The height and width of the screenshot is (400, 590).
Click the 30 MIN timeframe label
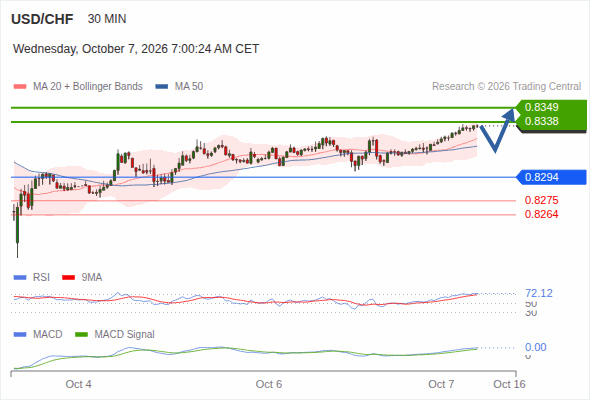pos(107,19)
